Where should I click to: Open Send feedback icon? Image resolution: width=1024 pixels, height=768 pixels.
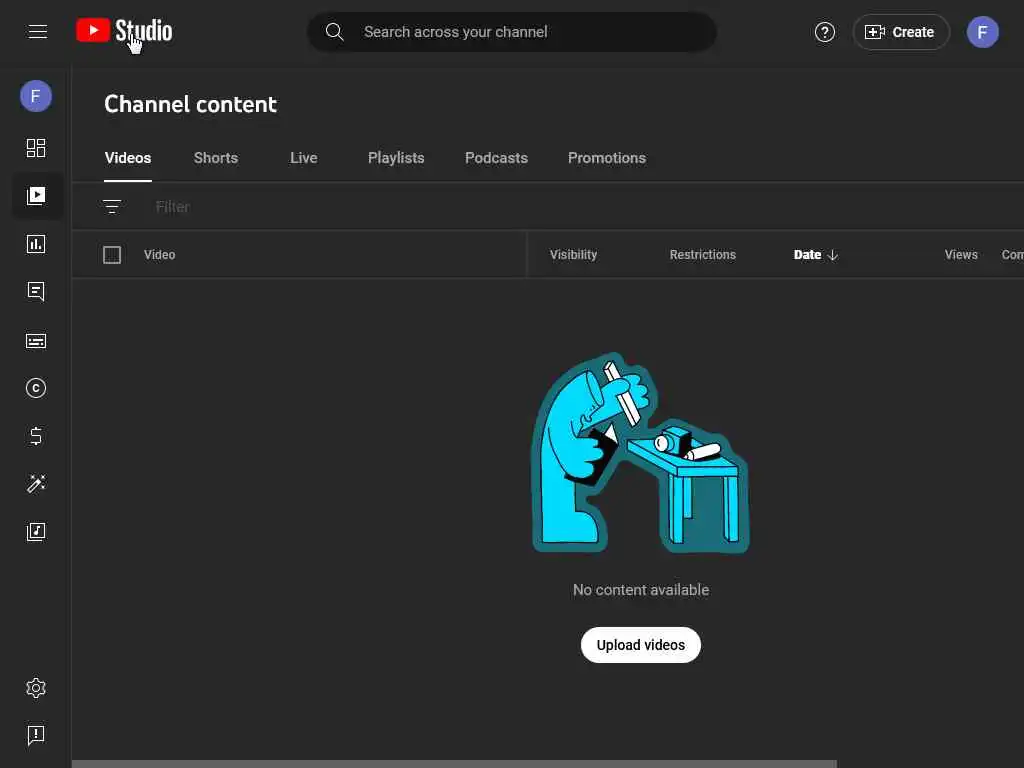[36, 735]
